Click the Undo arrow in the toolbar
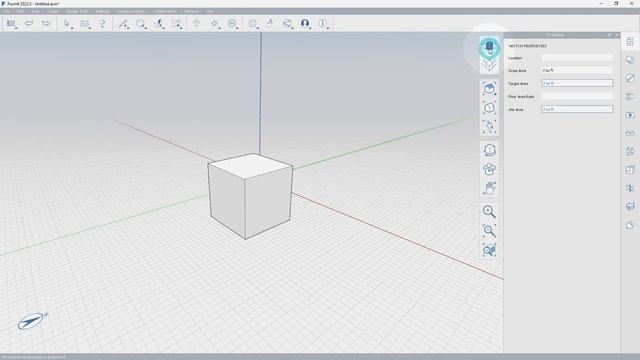Viewport: 640px width, 360px height. (x=29, y=23)
